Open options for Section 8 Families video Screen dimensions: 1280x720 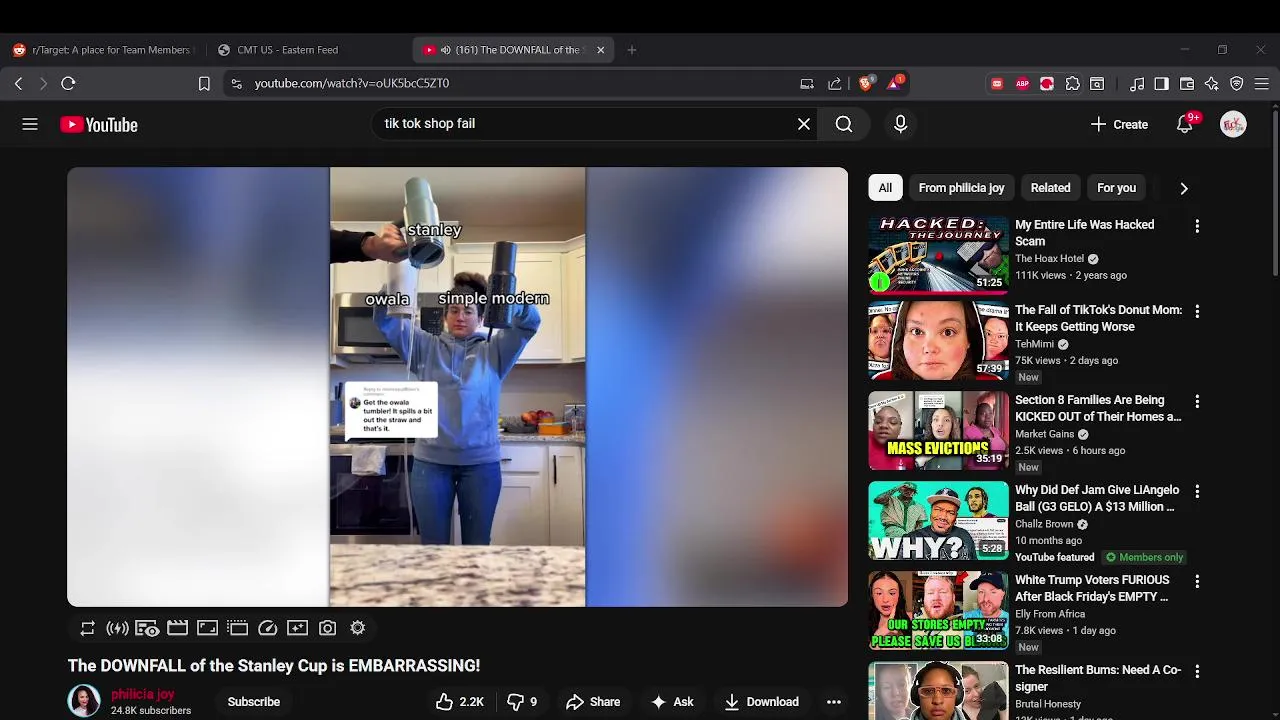[x=1197, y=401]
